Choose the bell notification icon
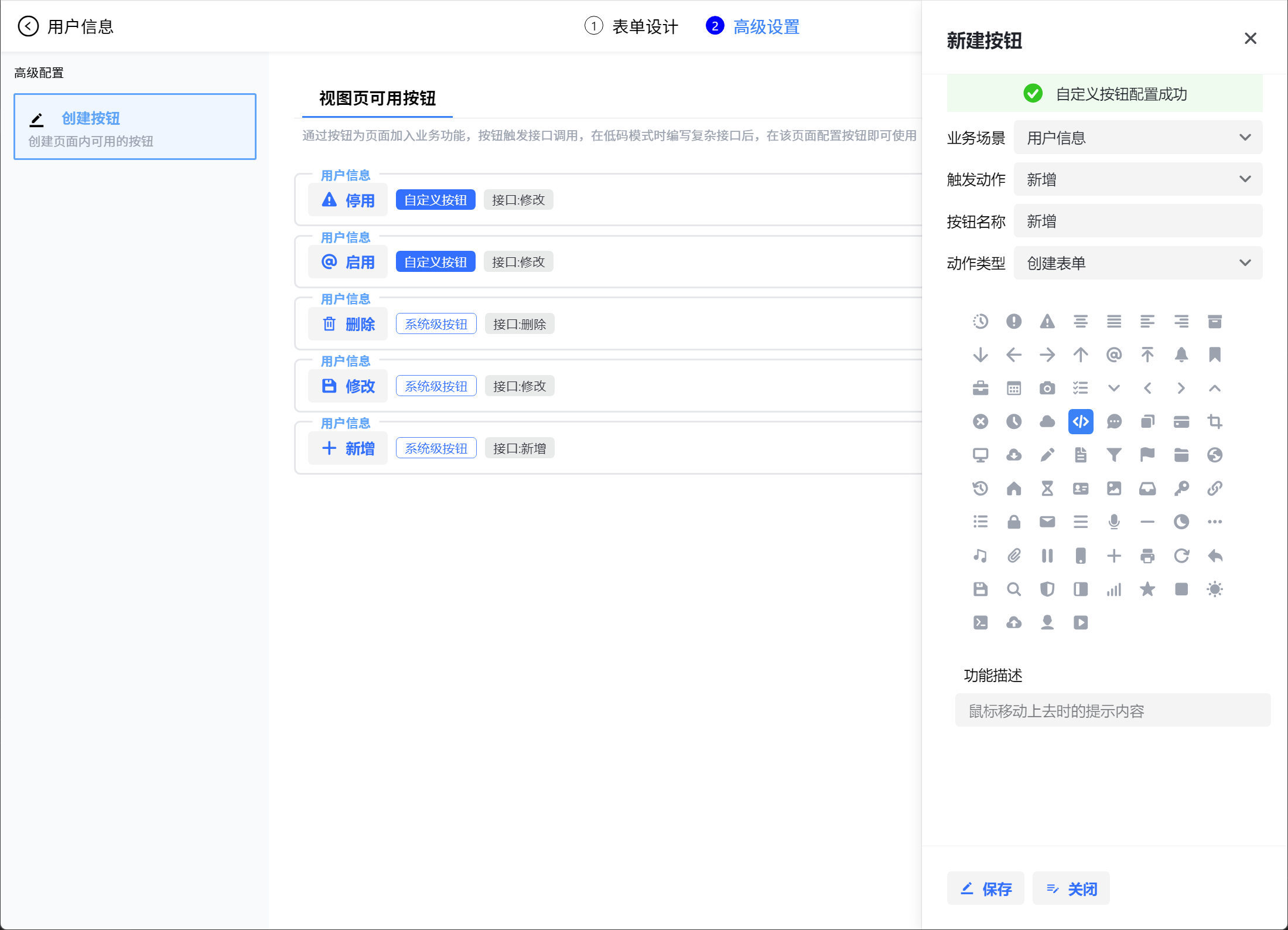This screenshot has width=1288, height=930. (x=1181, y=355)
